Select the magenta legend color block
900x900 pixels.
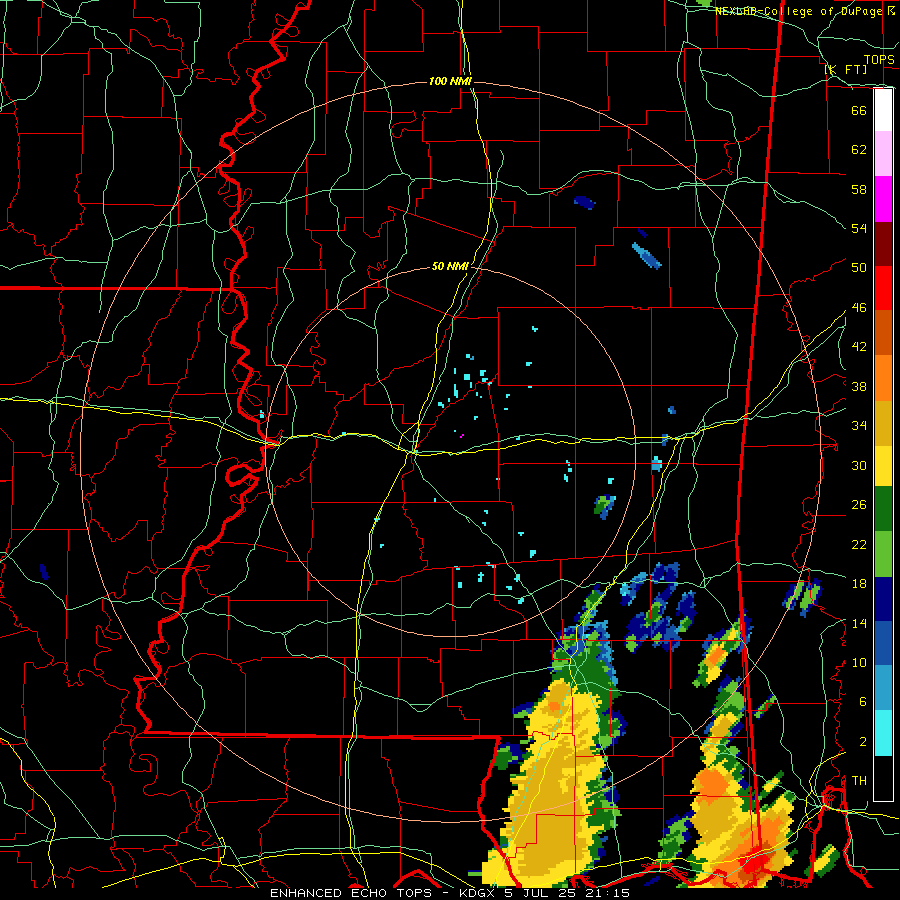pyautogui.click(x=883, y=199)
